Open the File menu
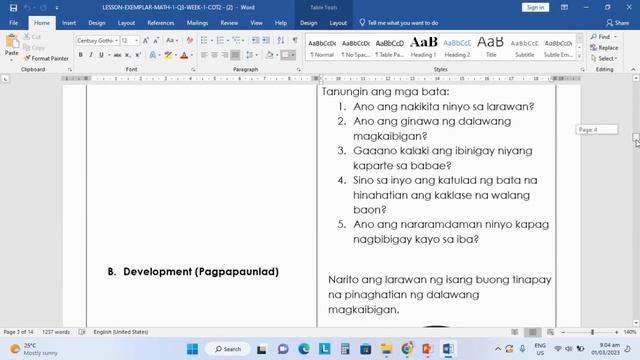 [13, 23]
